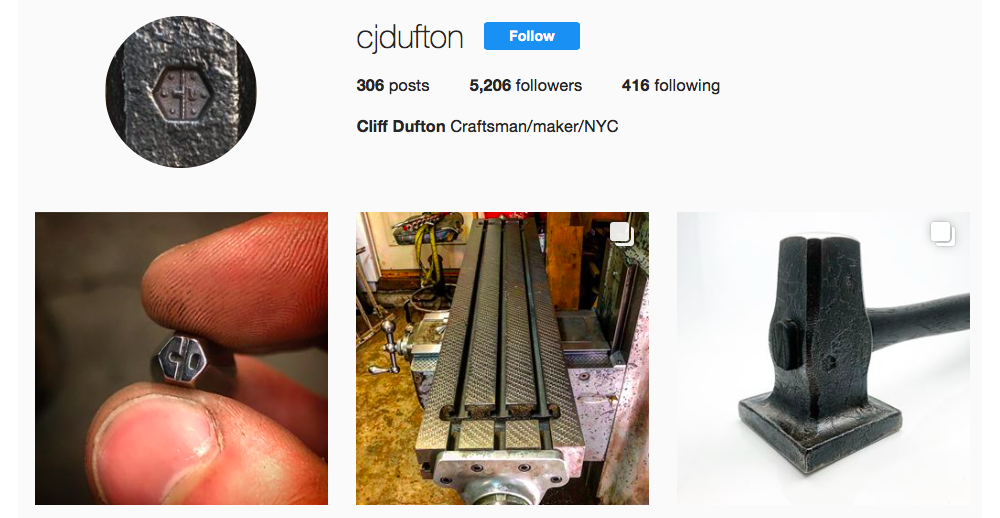Open the 416 following list
1000x518 pixels.
[670, 85]
